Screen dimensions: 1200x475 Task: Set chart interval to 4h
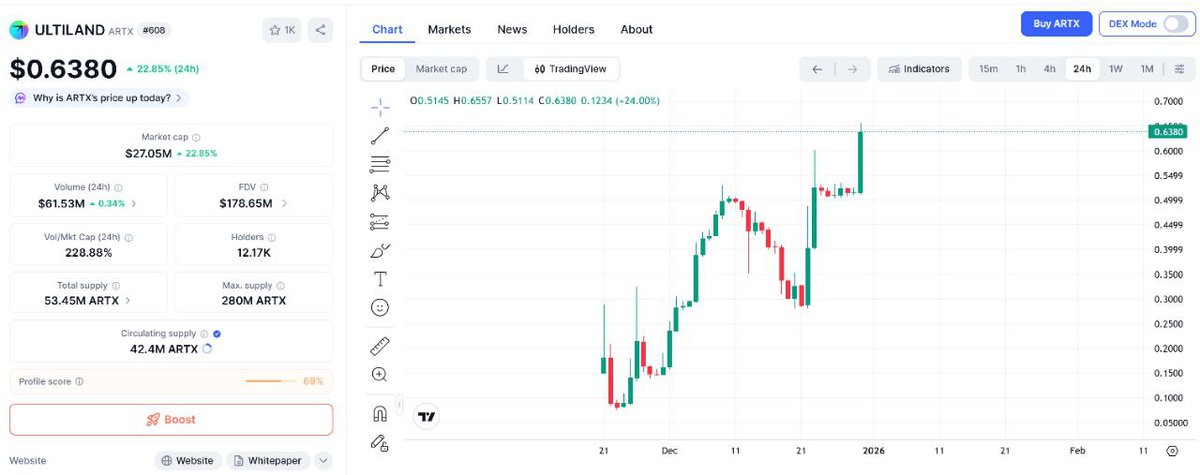point(1049,69)
